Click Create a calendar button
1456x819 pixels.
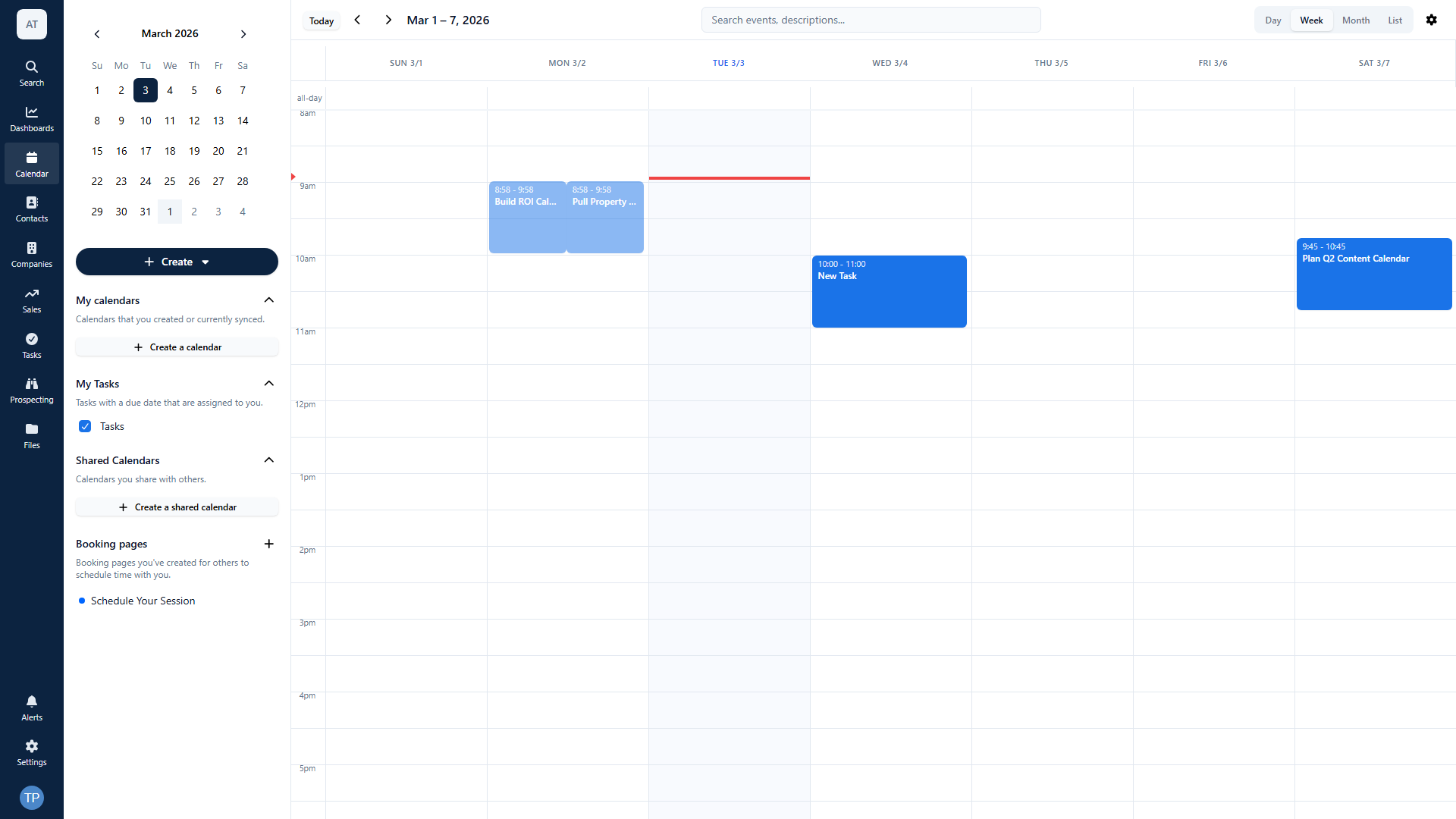(177, 347)
